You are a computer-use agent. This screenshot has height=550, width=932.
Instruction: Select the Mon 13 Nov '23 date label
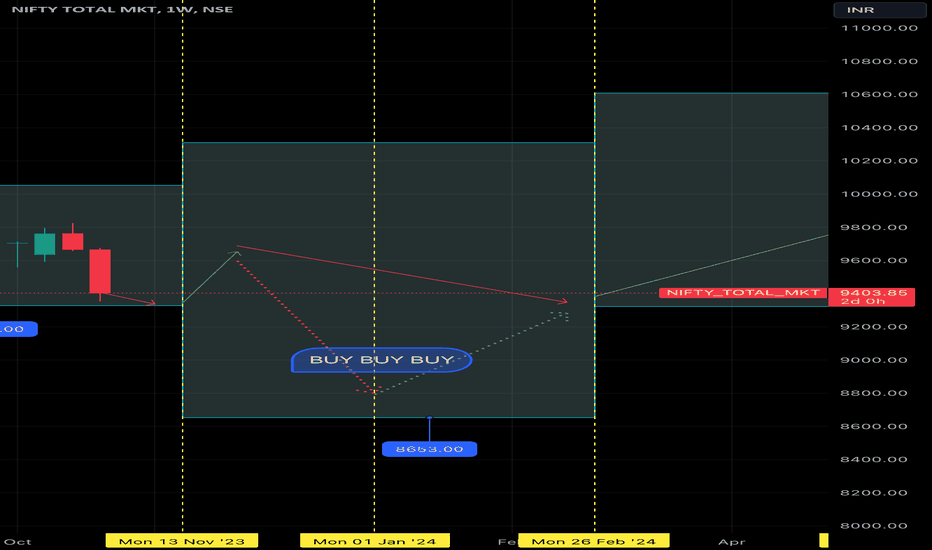[x=182, y=541]
